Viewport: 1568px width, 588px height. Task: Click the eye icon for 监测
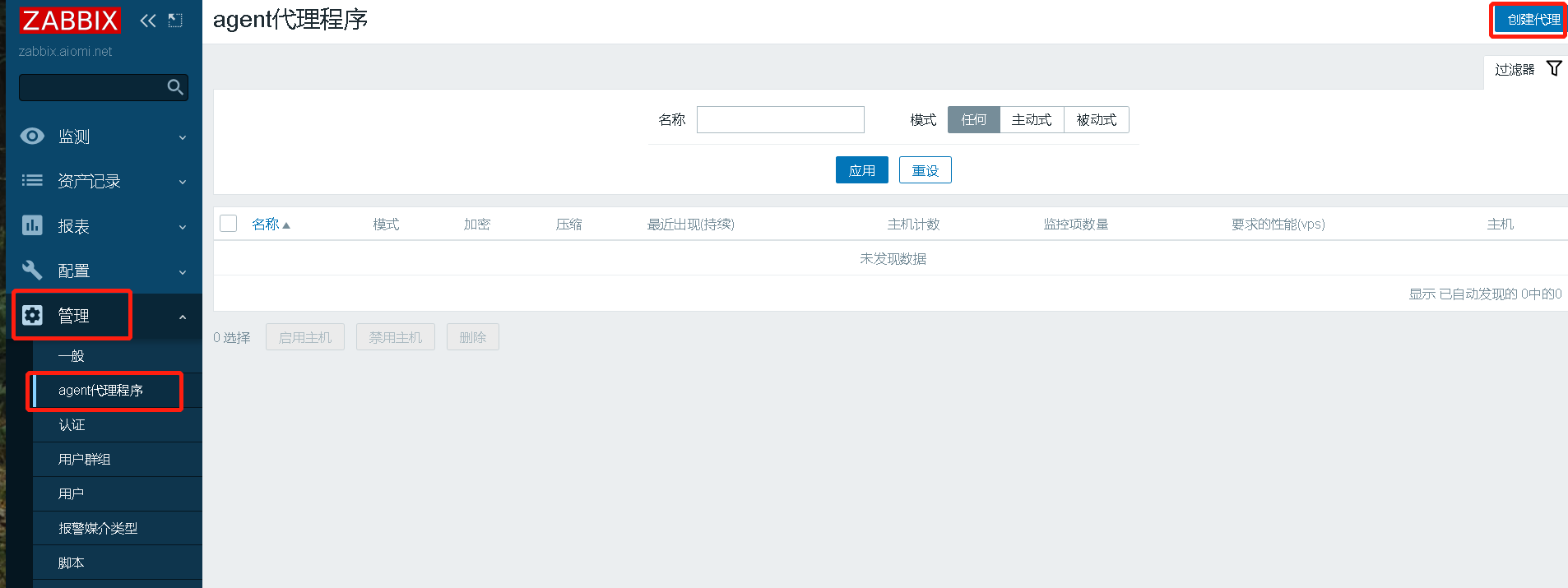pos(32,136)
